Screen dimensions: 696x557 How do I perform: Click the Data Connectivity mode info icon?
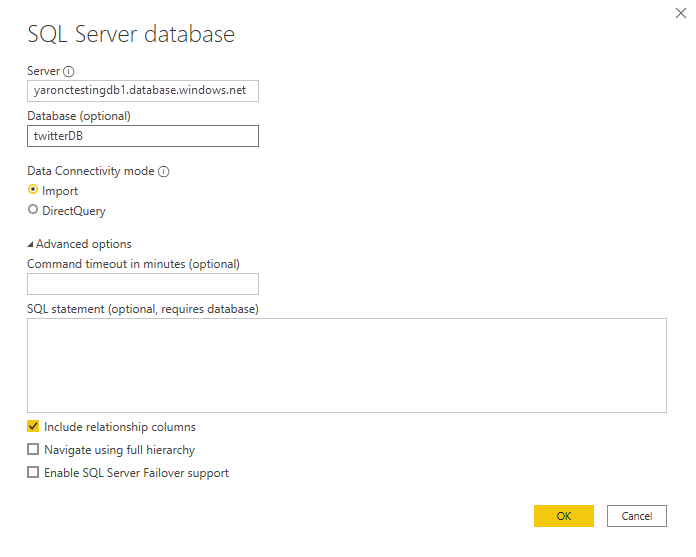(164, 171)
